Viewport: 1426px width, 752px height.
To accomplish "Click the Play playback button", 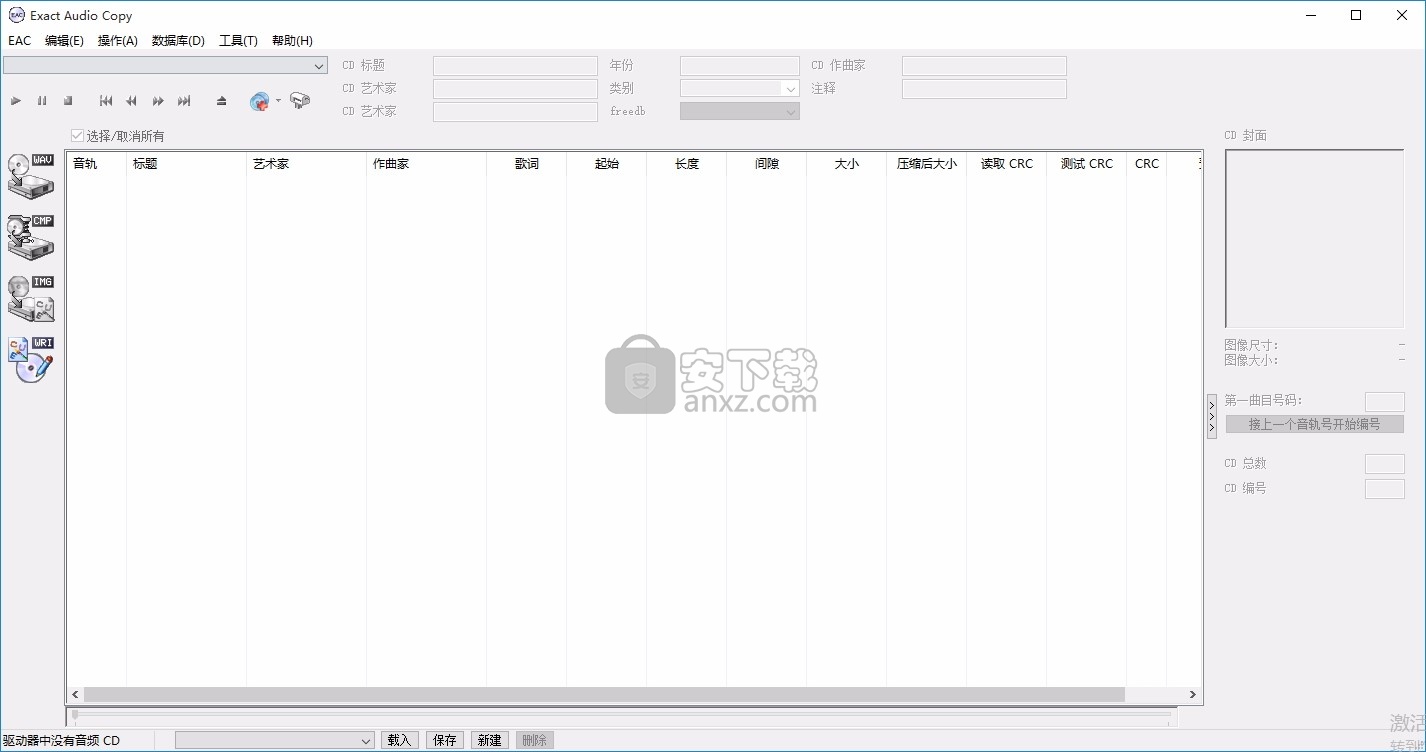I will coord(16,101).
